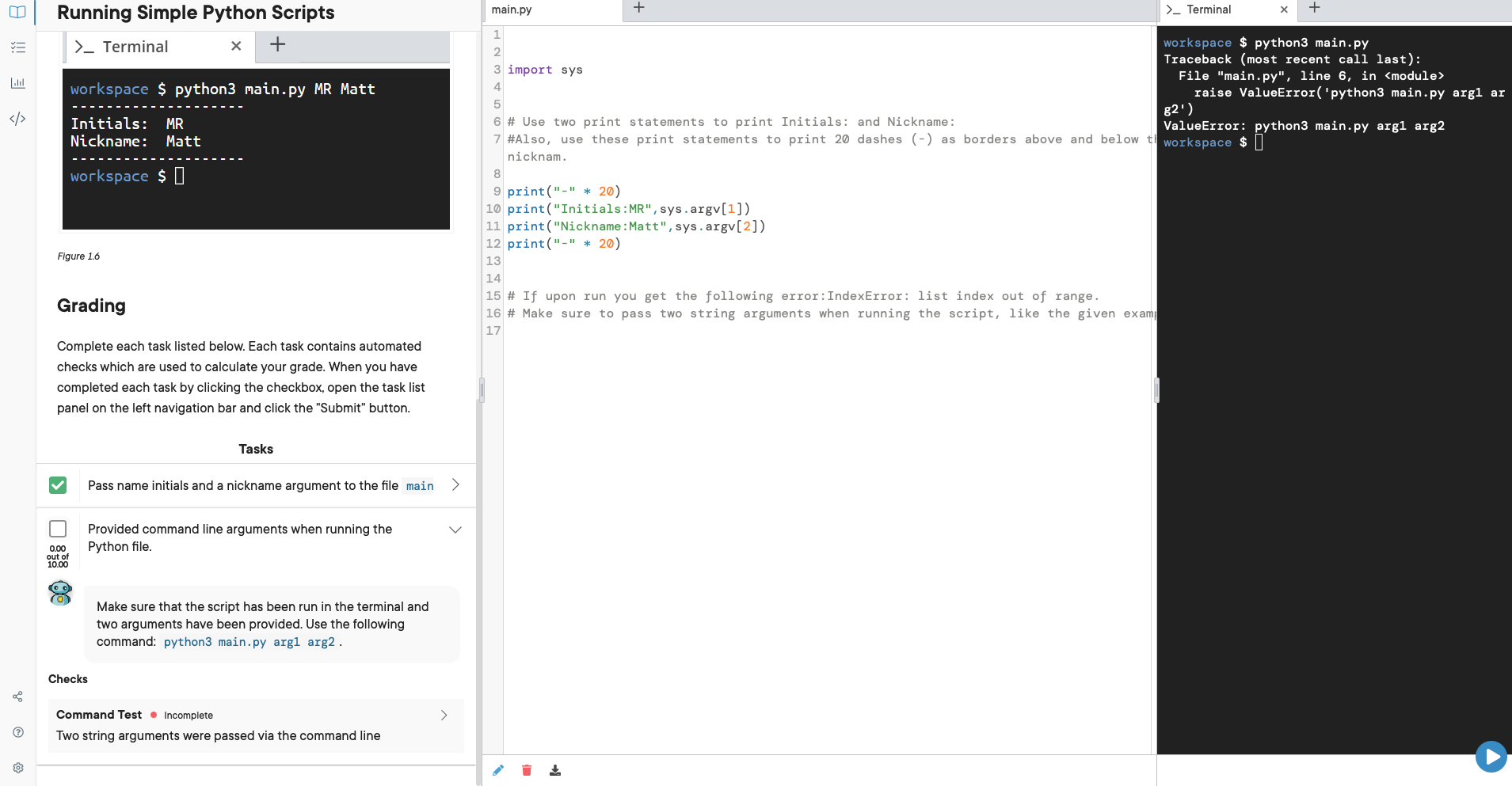Open the grades/statistics panel
Viewport: 1512px width, 786px height.
point(17,82)
